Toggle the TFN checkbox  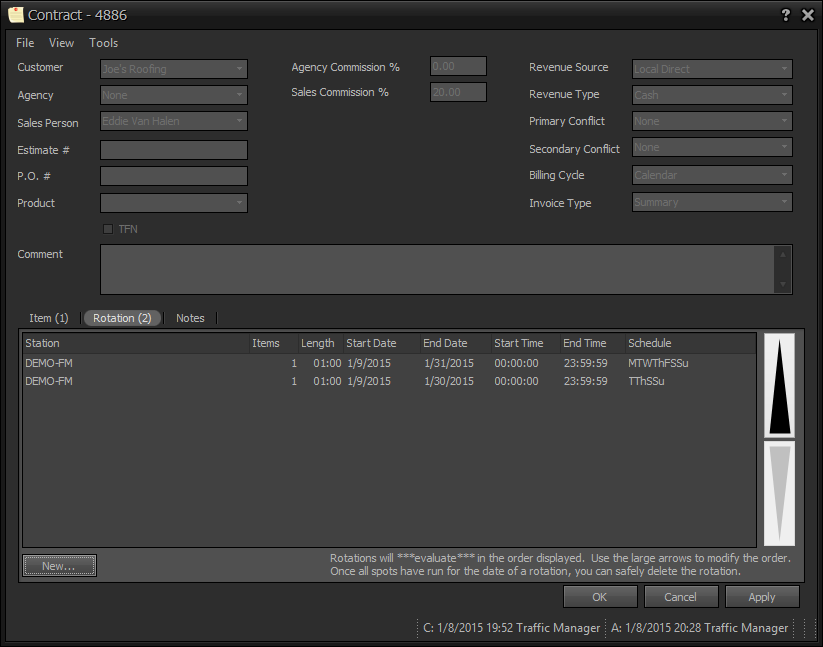tap(108, 229)
